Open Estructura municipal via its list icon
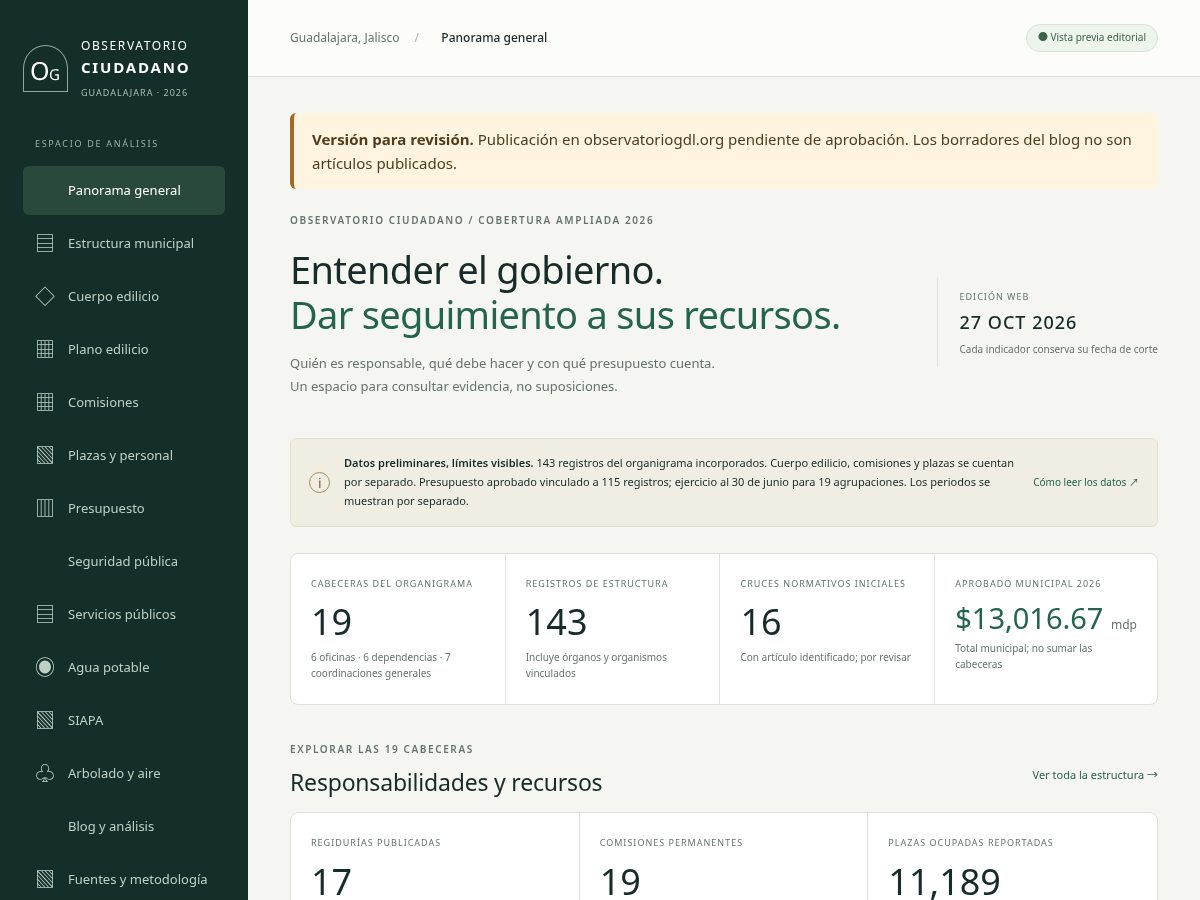This screenshot has height=900, width=1200. coord(45,243)
